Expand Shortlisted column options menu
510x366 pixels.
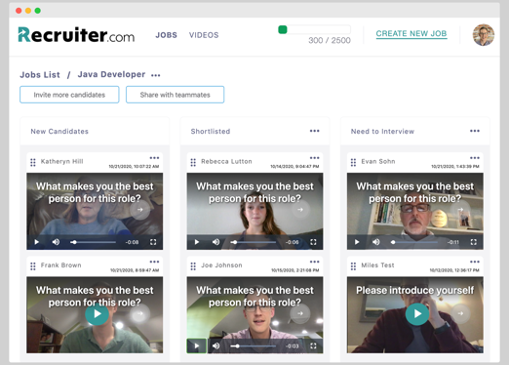click(314, 131)
